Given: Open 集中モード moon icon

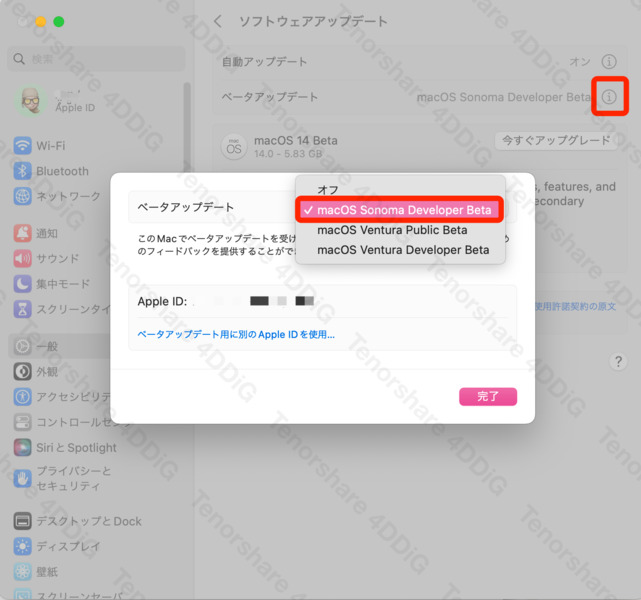Looking at the screenshot, I should coord(22,284).
